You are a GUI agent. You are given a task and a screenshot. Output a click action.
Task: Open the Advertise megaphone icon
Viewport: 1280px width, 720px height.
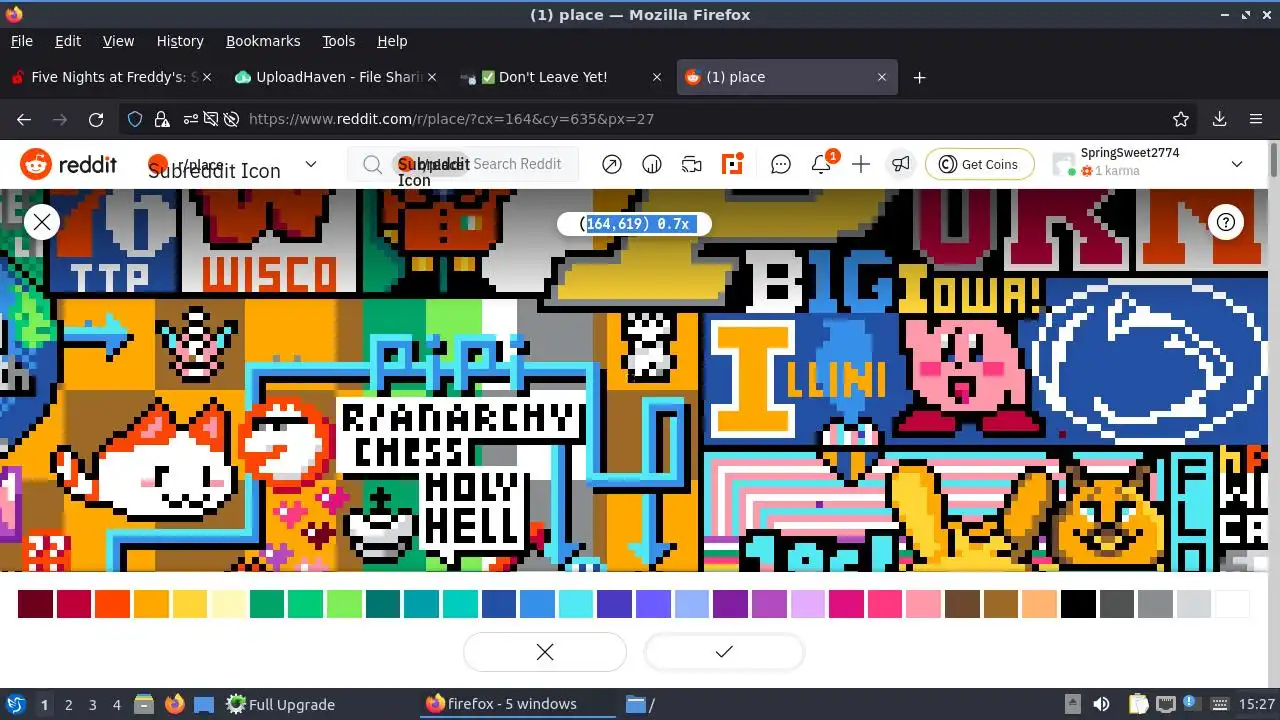pos(901,164)
